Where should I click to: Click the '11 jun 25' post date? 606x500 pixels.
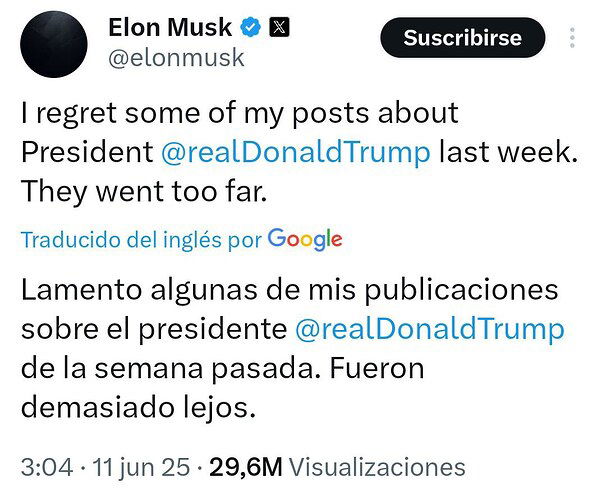(141, 467)
